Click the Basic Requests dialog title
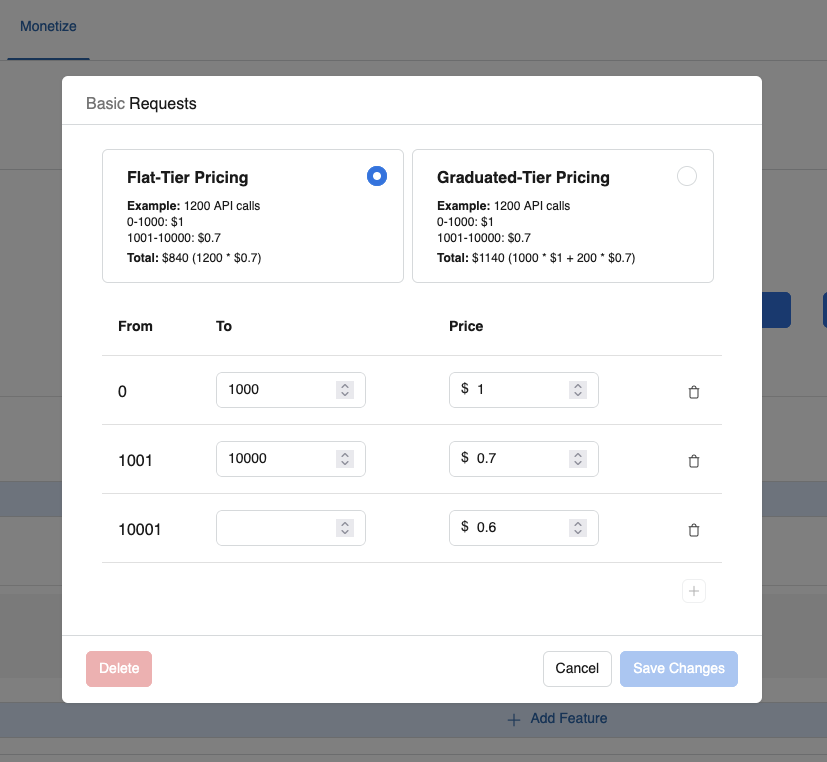827x762 pixels. point(141,104)
